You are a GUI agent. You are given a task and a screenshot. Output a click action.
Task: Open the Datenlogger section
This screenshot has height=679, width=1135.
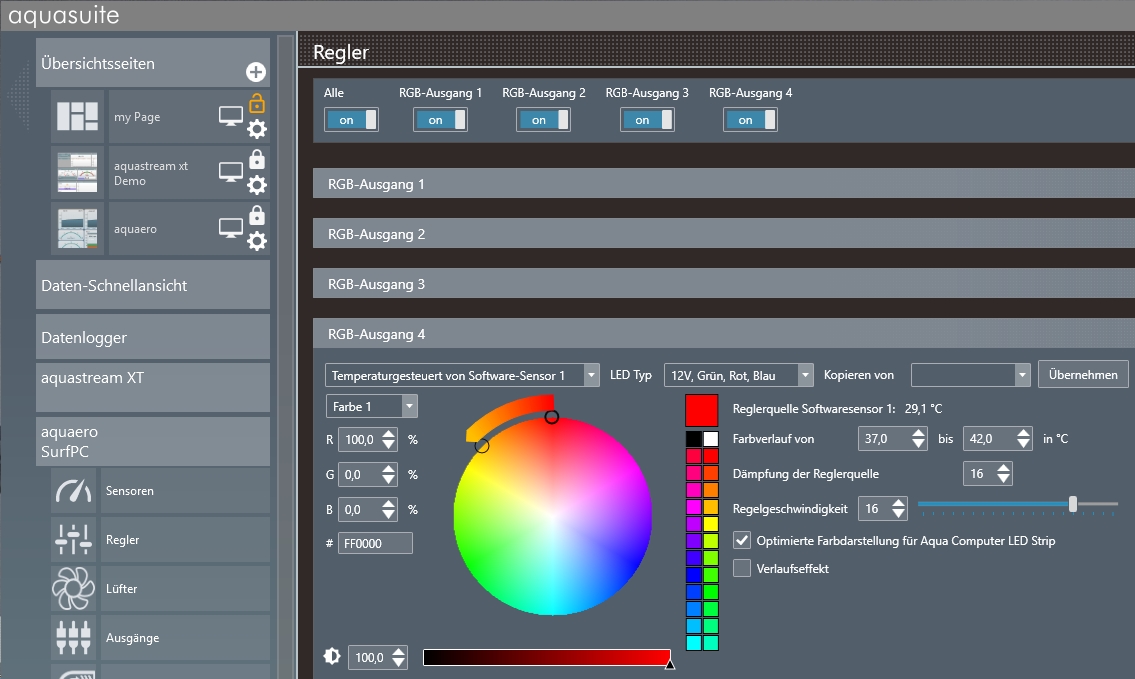click(153, 338)
